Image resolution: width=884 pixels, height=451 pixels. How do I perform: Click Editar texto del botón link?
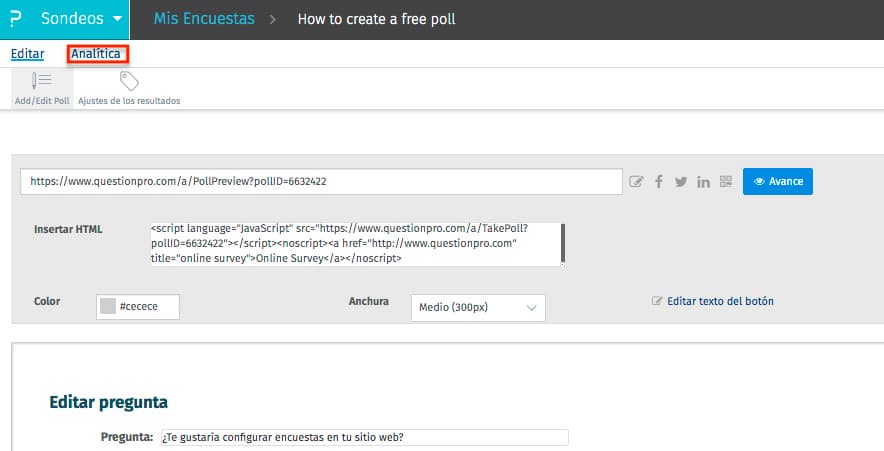[720, 301]
